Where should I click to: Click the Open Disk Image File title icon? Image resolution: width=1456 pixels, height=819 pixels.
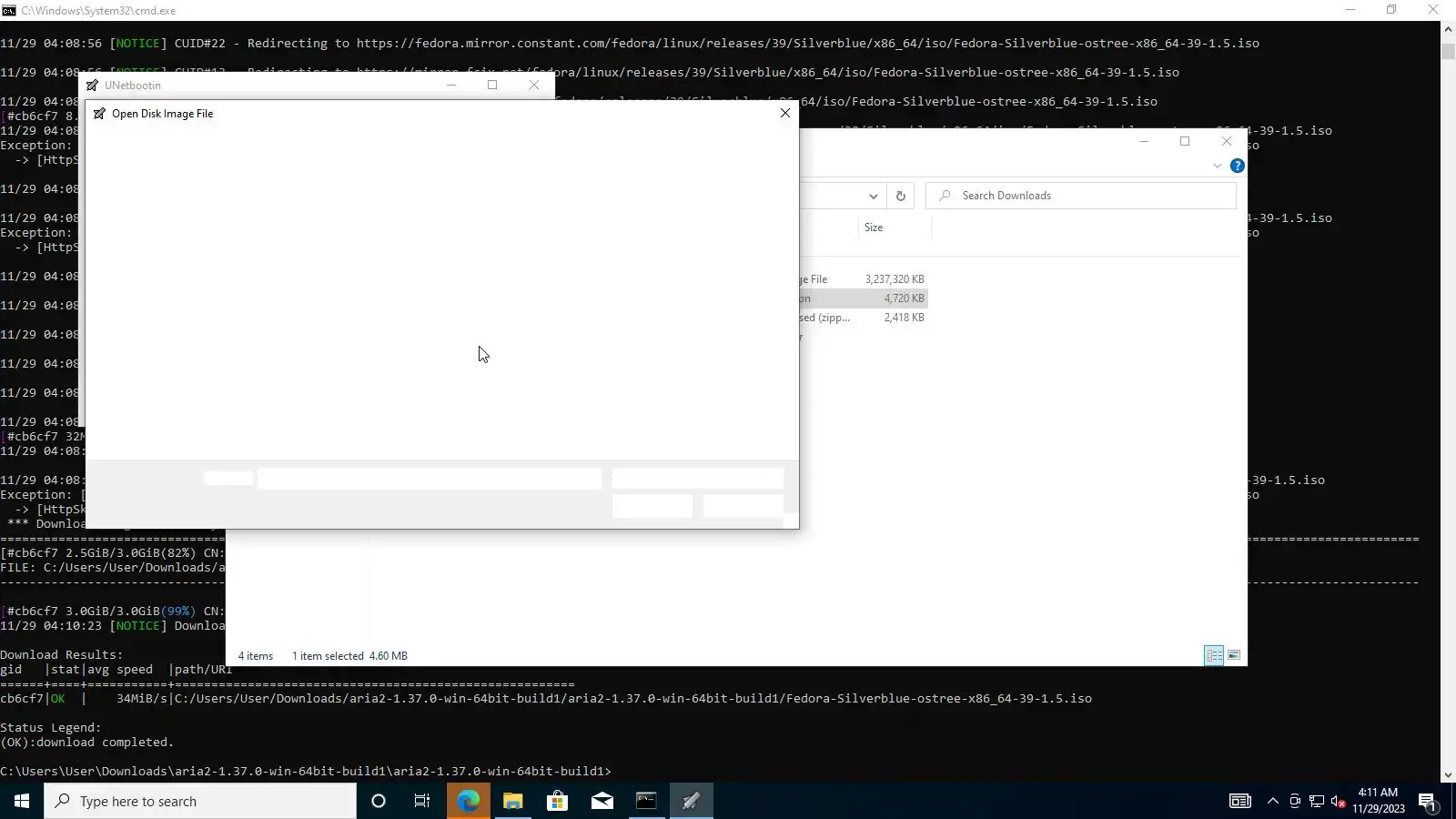point(100,114)
